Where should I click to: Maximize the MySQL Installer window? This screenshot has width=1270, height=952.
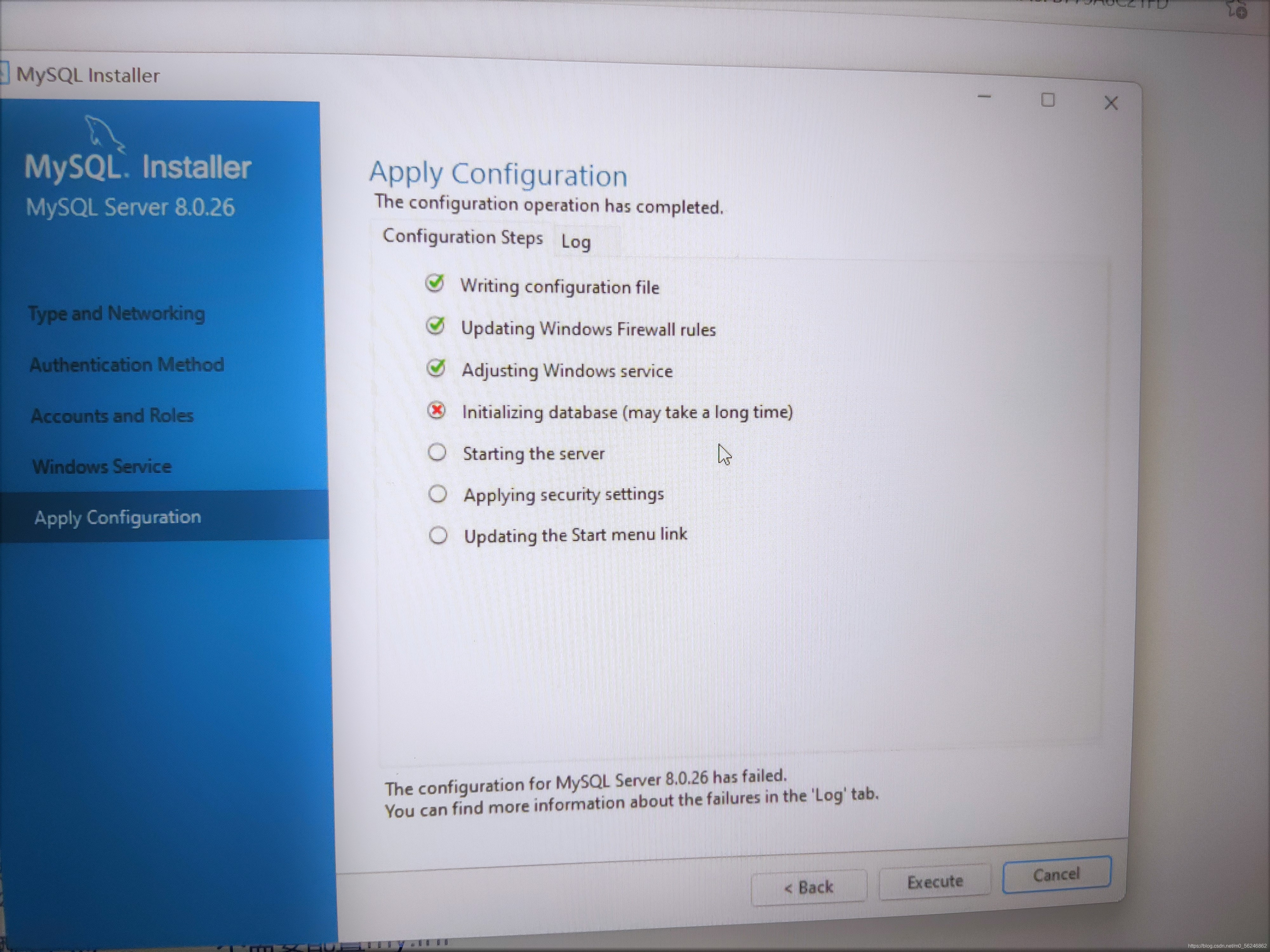(x=1048, y=100)
